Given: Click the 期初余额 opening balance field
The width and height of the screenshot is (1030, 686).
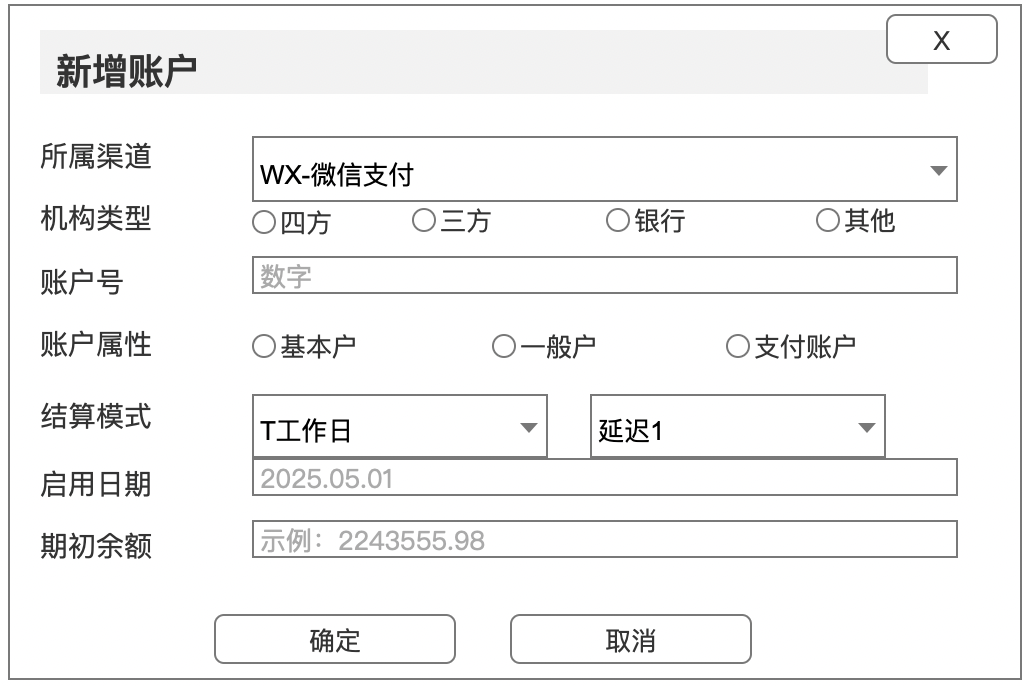Looking at the screenshot, I should tap(600, 541).
